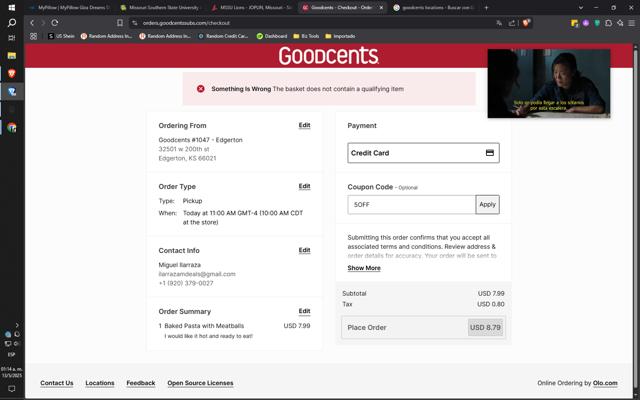Open Contact Us footer link

point(57,383)
